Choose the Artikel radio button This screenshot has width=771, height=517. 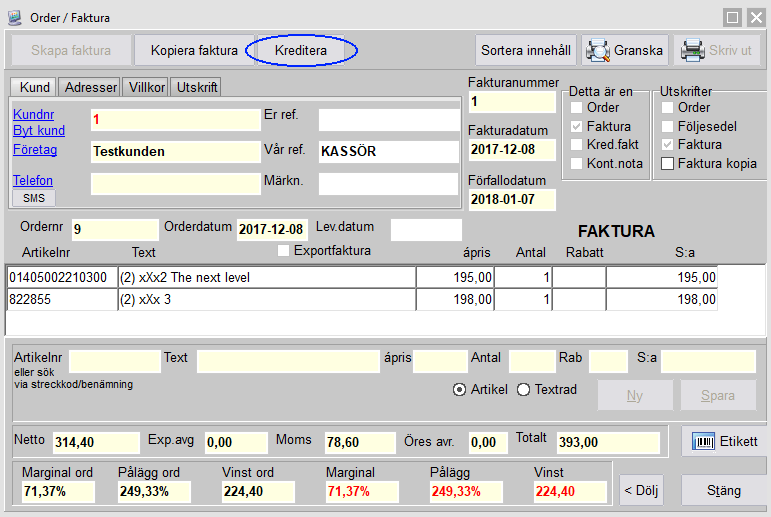[460, 389]
